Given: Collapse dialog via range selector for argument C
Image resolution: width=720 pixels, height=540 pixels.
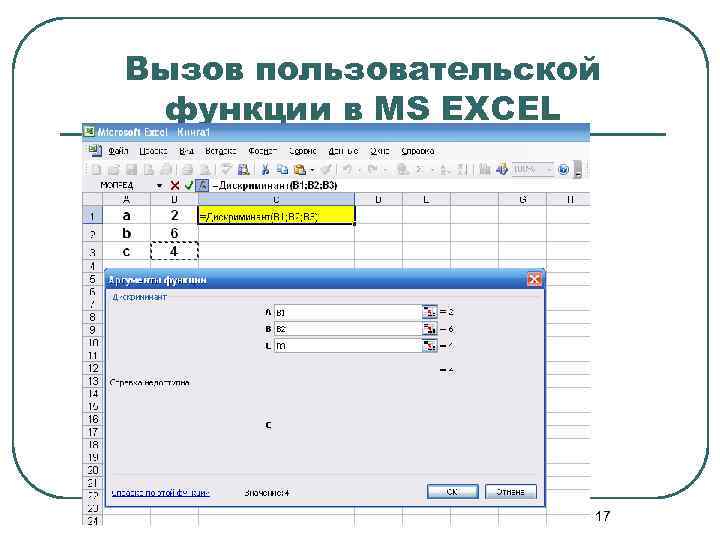Looking at the screenshot, I should pyautogui.click(x=429, y=345).
